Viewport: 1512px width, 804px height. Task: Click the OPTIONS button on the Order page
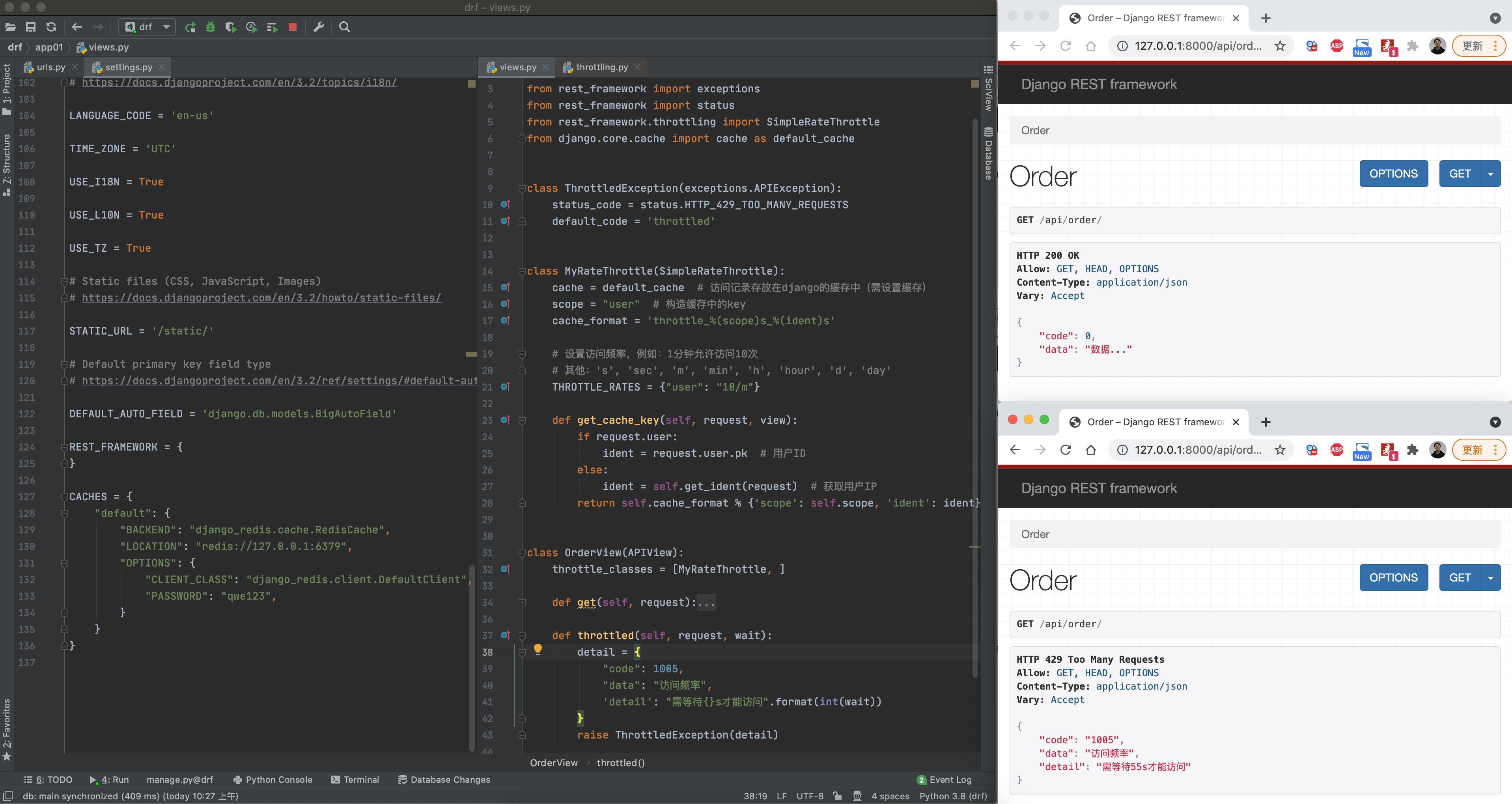pos(1393,173)
